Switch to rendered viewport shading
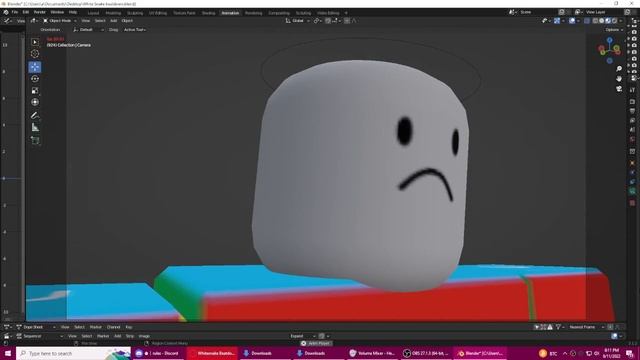This screenshot has height=360, width=640. 614,21
